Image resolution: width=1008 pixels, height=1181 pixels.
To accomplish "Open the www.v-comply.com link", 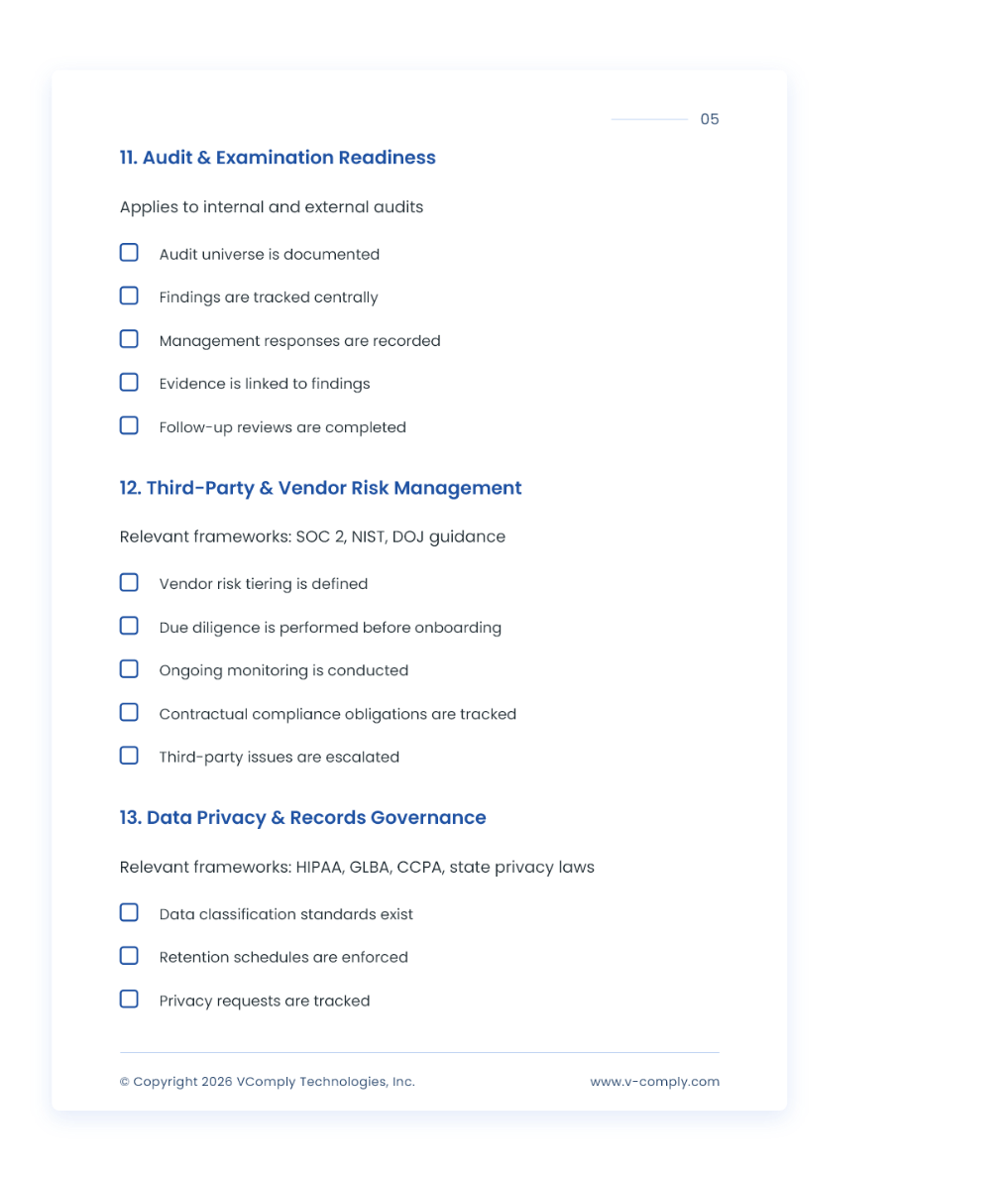I will click(654, 1082).
